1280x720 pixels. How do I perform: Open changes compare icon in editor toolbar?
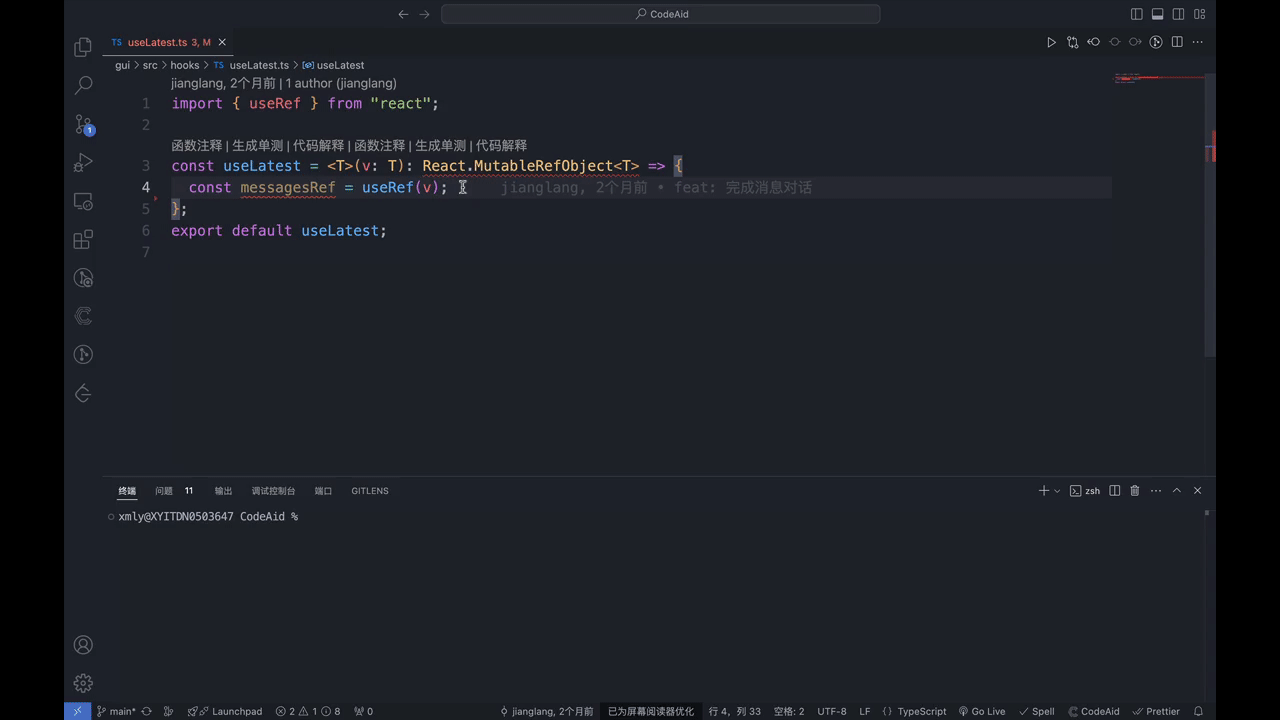(1072, 42)
